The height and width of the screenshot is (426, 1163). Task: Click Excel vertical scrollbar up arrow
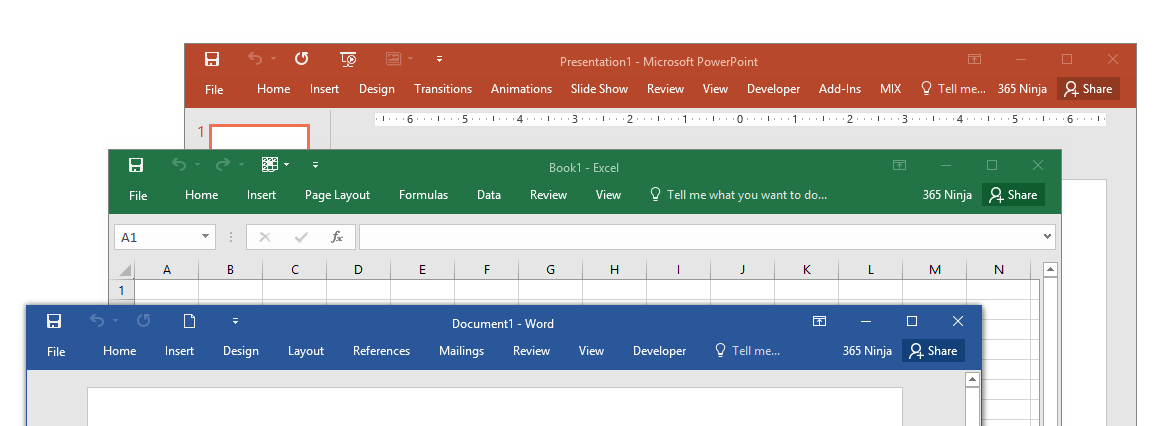pos(1050,269)
